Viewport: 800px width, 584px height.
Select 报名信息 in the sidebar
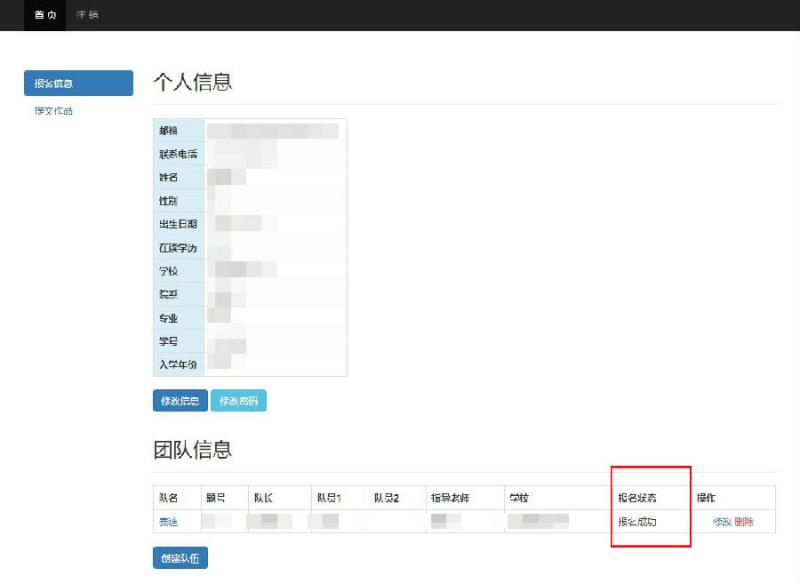(x=79, y=83)
